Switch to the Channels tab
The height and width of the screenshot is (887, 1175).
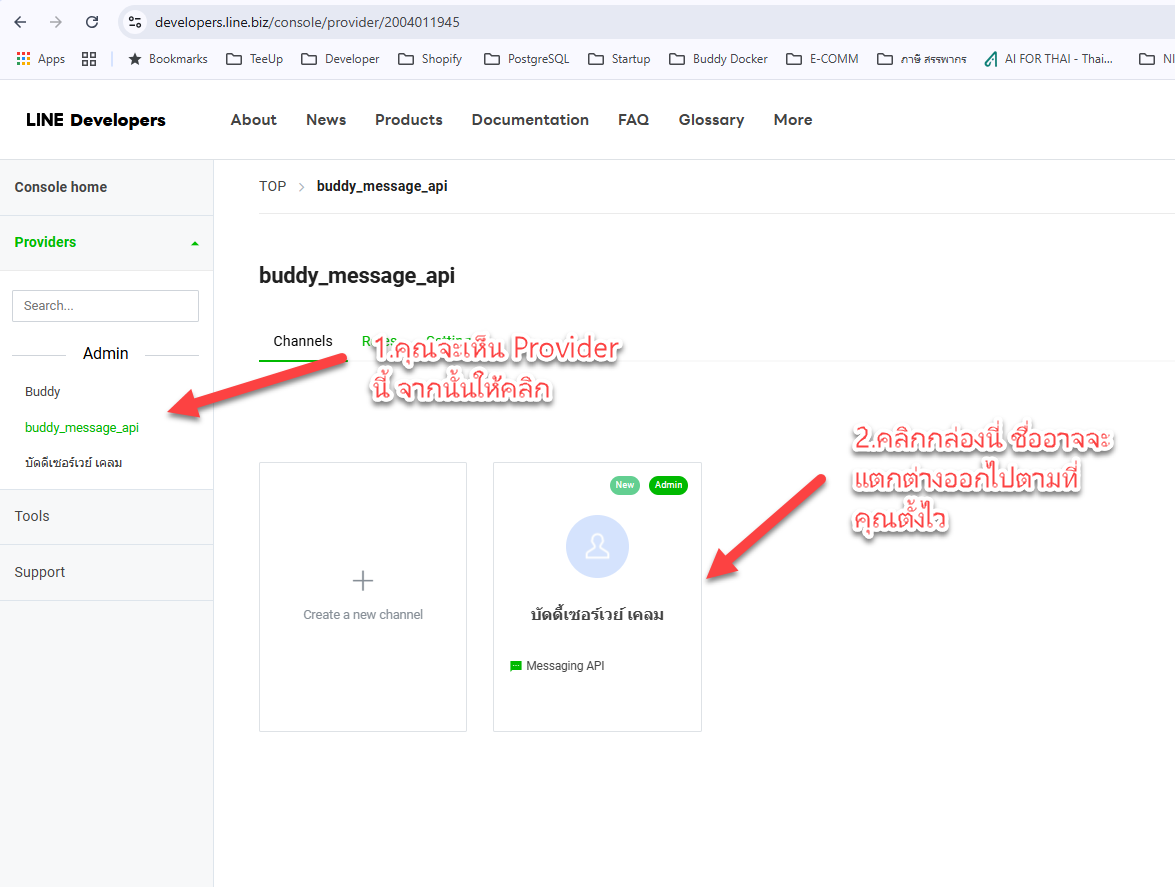[303, 342]
